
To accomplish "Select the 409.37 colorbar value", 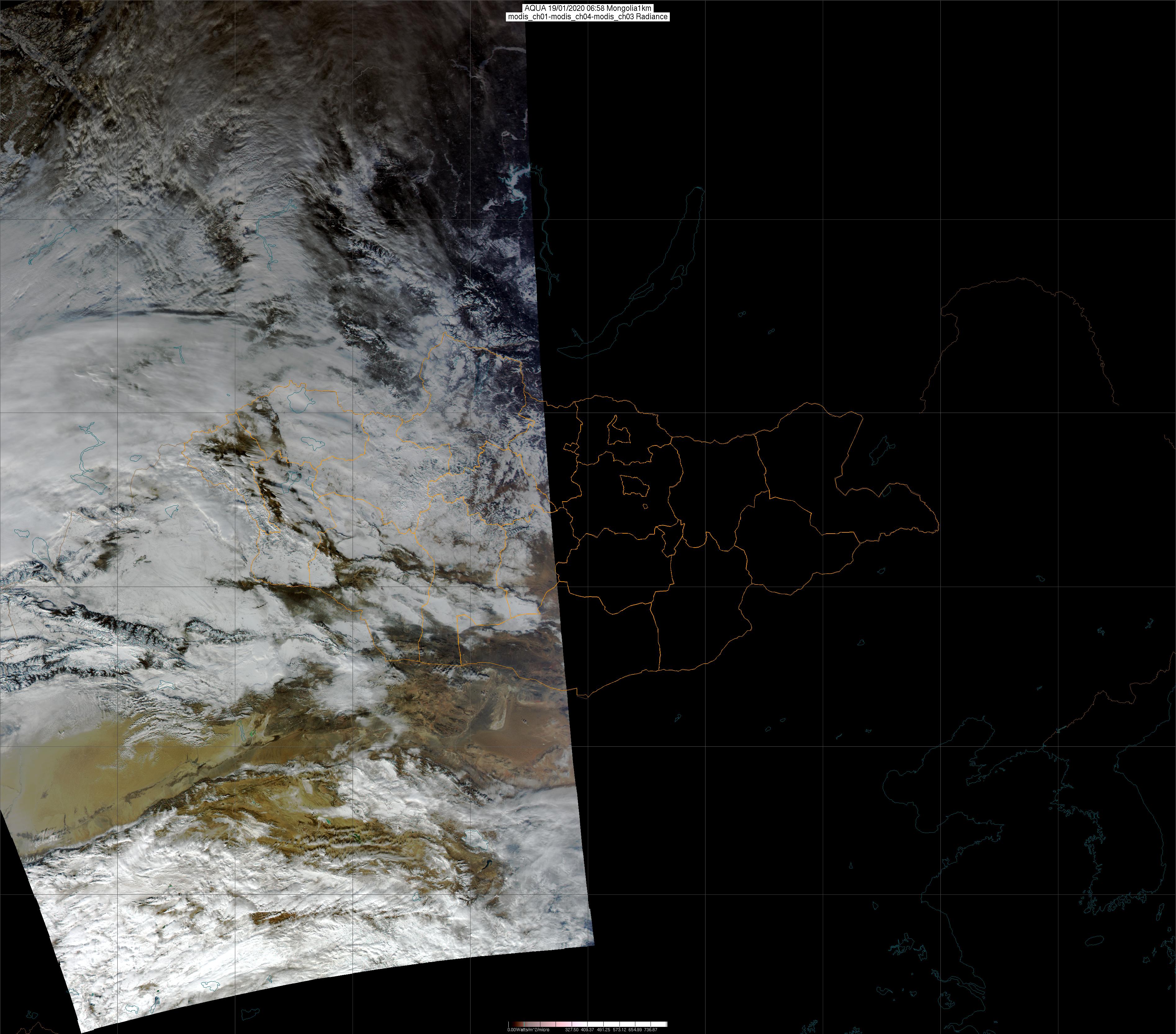I will (588, 1029).
